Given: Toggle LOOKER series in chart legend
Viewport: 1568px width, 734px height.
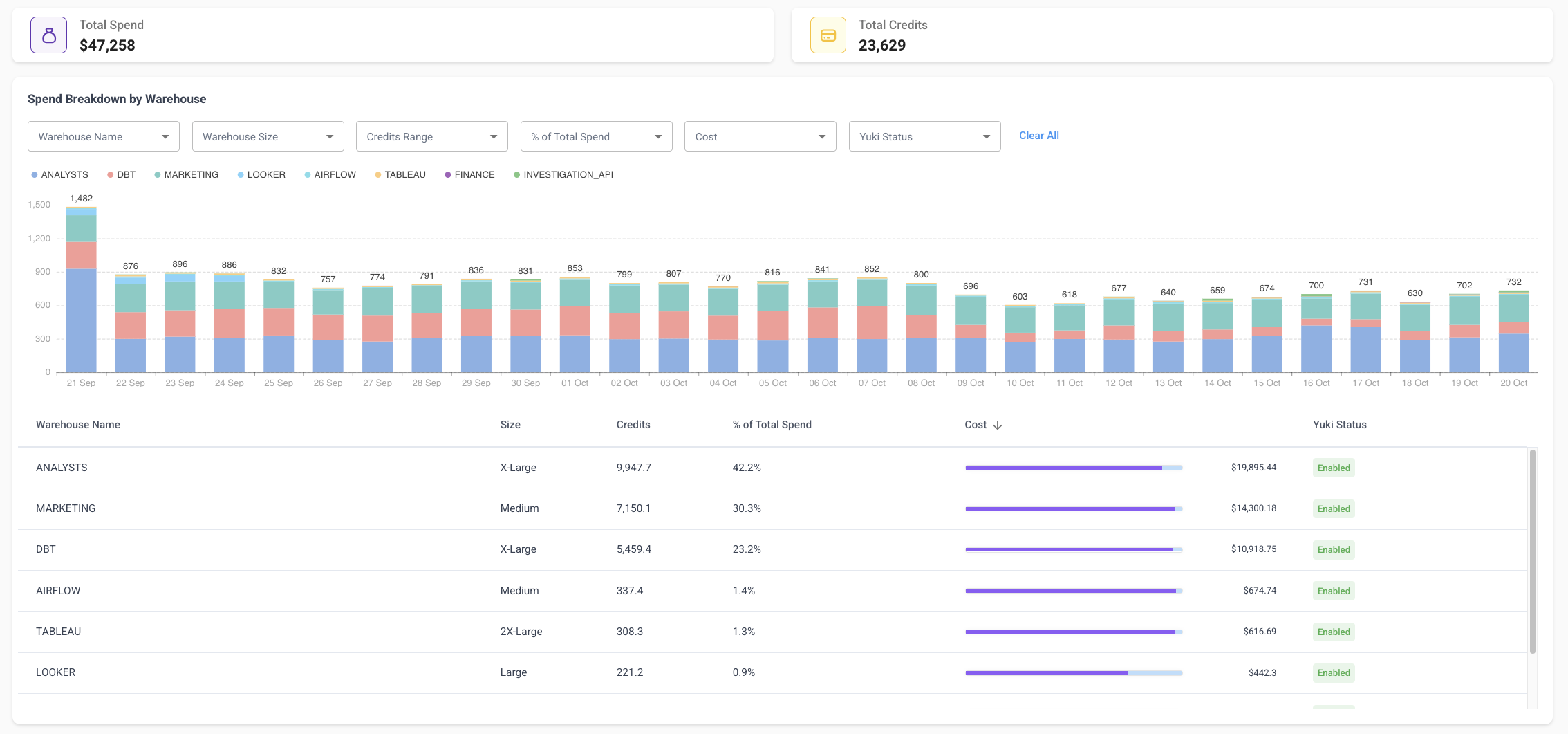Looking at the screenshot, I should click(x=261, y=174).
